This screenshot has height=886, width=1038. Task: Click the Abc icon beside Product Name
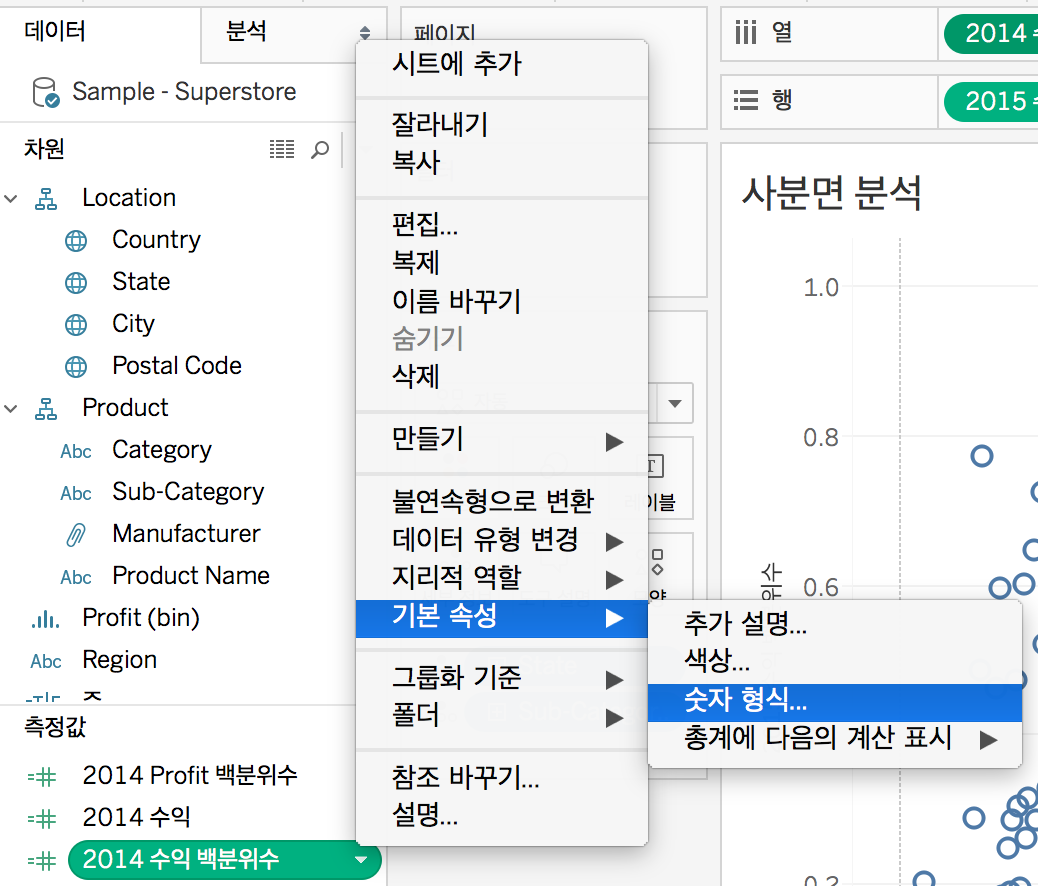tap(75, 577)
